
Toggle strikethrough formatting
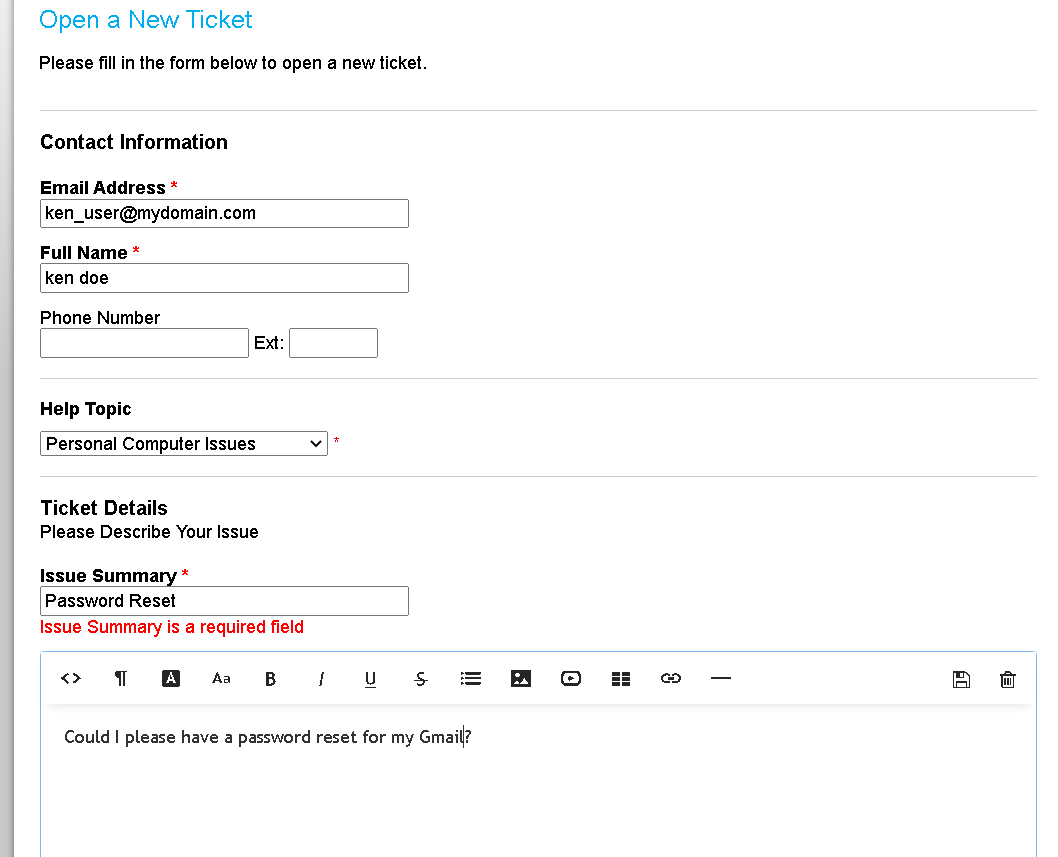pos(420,679)
